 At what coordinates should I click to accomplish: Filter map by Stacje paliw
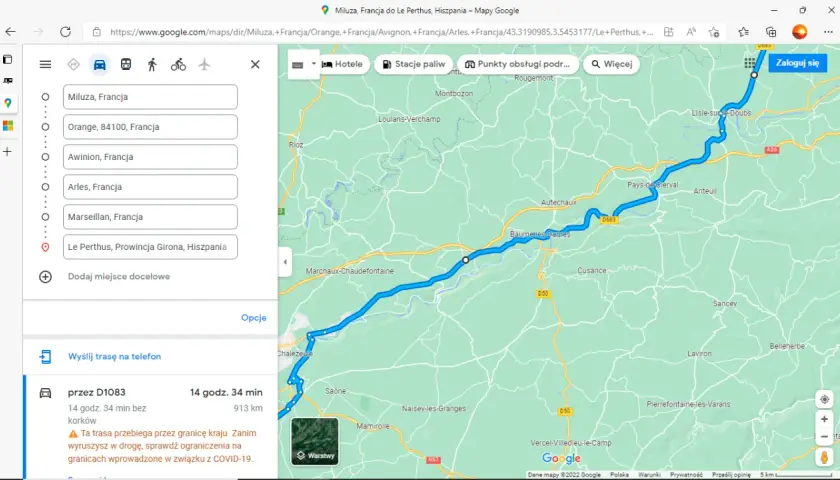[414, 64]
